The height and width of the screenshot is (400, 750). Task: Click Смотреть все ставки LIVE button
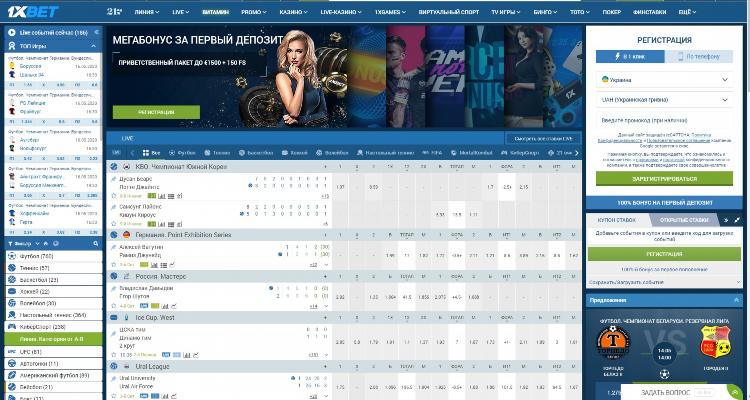point(543,139)
